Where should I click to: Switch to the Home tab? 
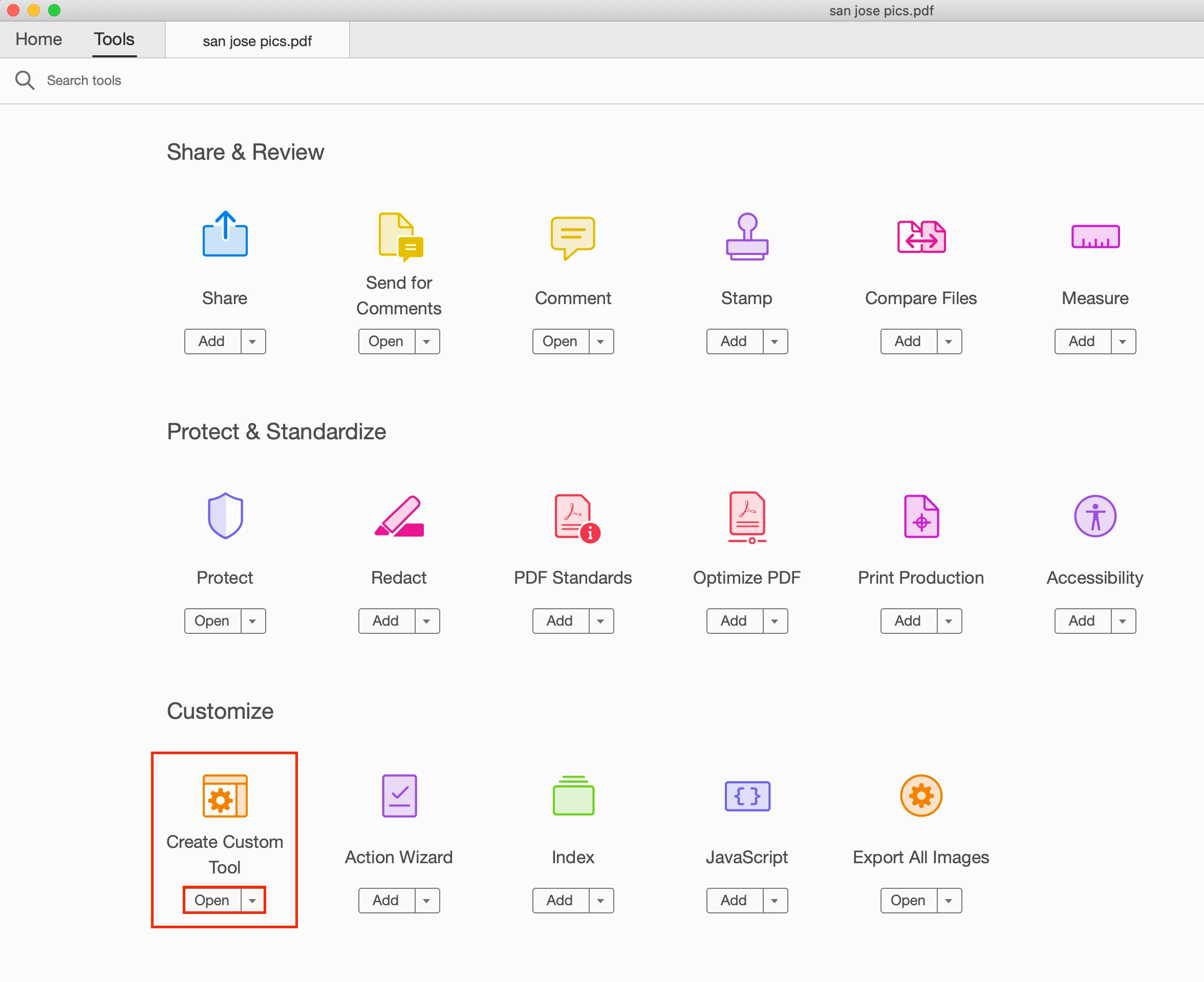(x=38, y=39)
